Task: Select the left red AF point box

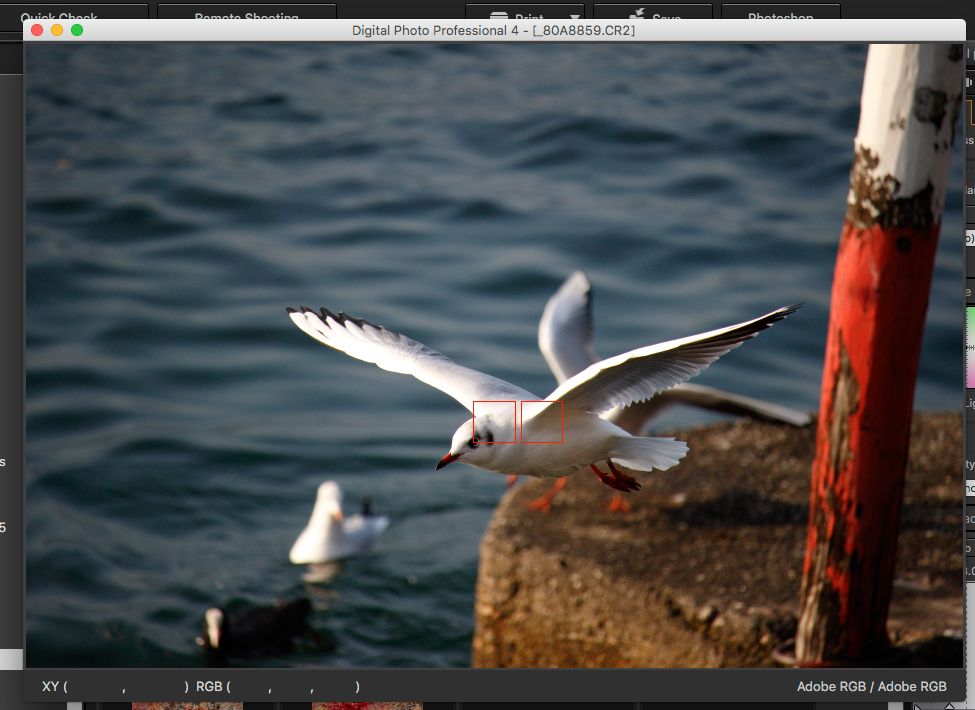Action: pos(494,422)
